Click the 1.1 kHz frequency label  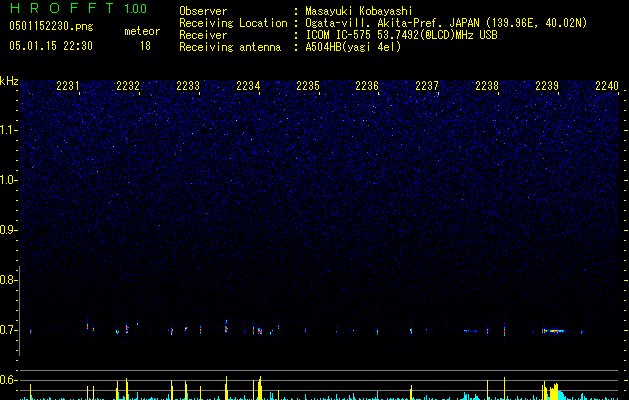[x=8, y=130]
